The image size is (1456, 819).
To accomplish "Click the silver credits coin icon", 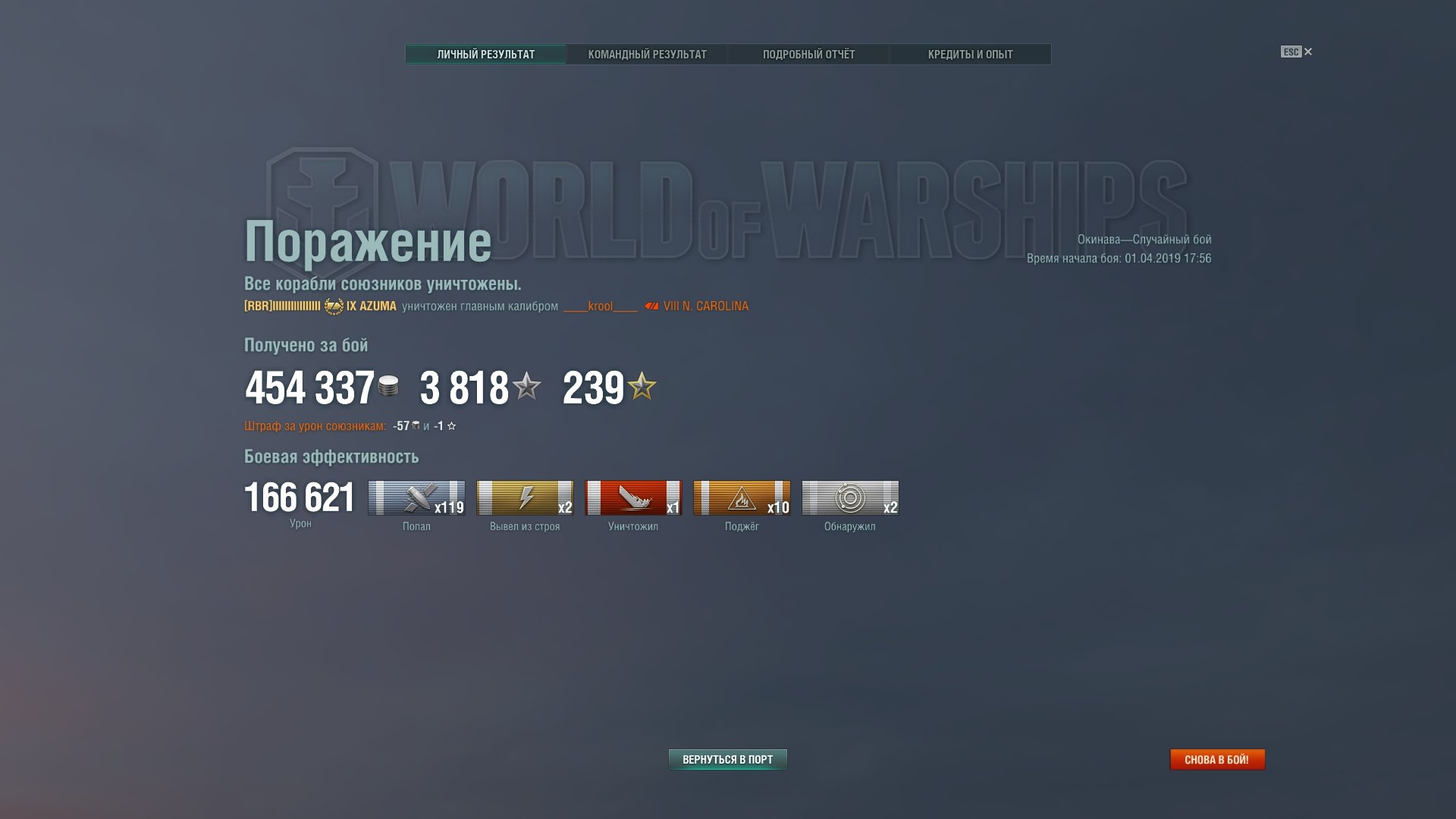I will click(388, 386).
